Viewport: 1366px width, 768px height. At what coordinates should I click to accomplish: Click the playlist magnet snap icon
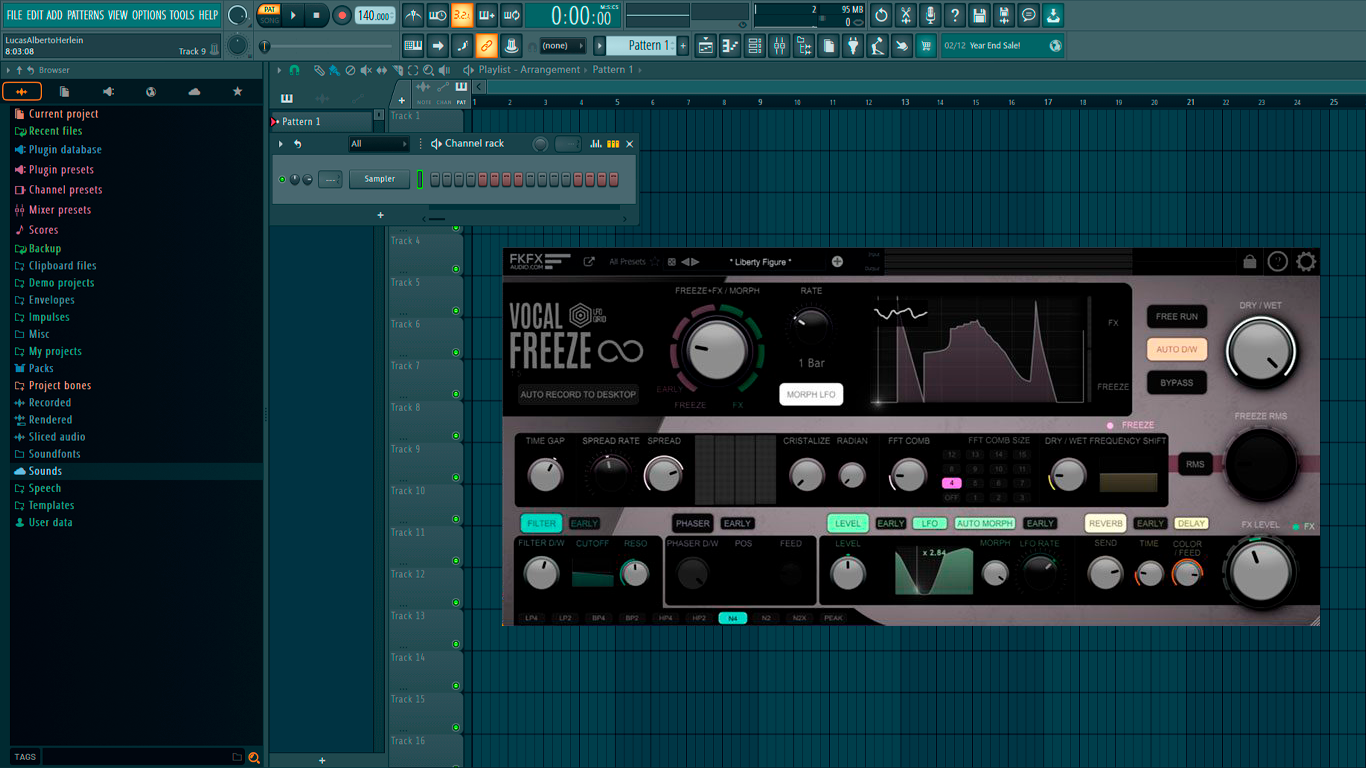click(294, 70)
